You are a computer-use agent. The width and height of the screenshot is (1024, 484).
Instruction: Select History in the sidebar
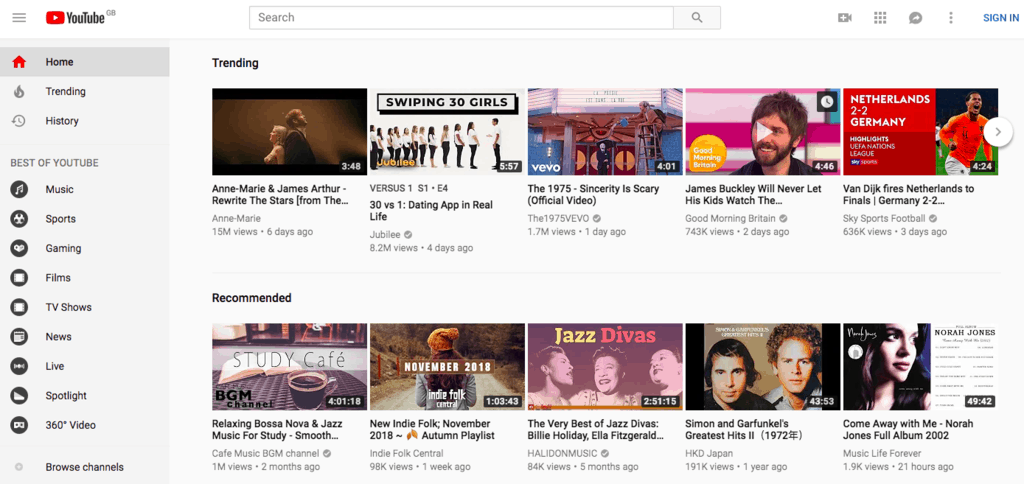[85, 121]
